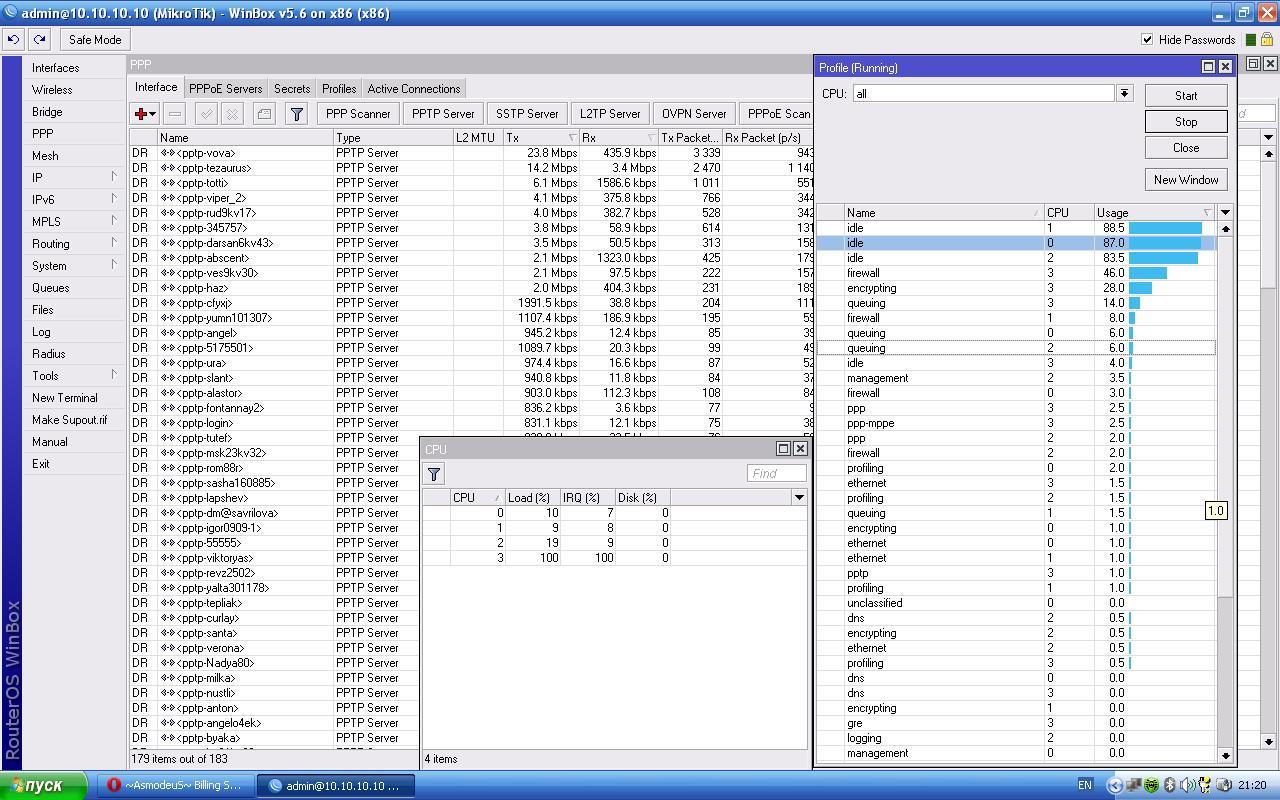Open the CPU table columns dropdown
Image resolution: width=1280 pixels, height=800 pixels.
pyautogui.click(x=798, y=497)
